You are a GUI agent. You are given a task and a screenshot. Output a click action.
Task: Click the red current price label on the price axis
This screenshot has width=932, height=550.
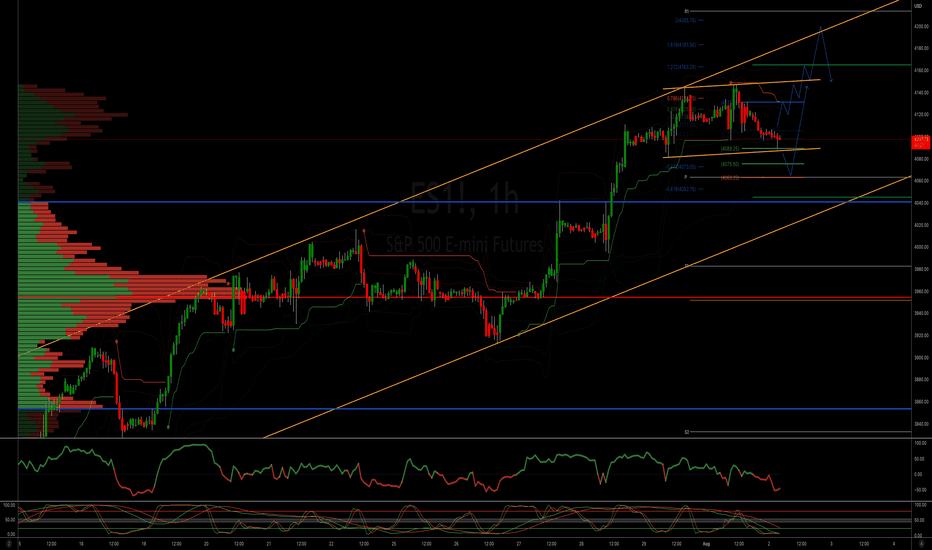921,142
